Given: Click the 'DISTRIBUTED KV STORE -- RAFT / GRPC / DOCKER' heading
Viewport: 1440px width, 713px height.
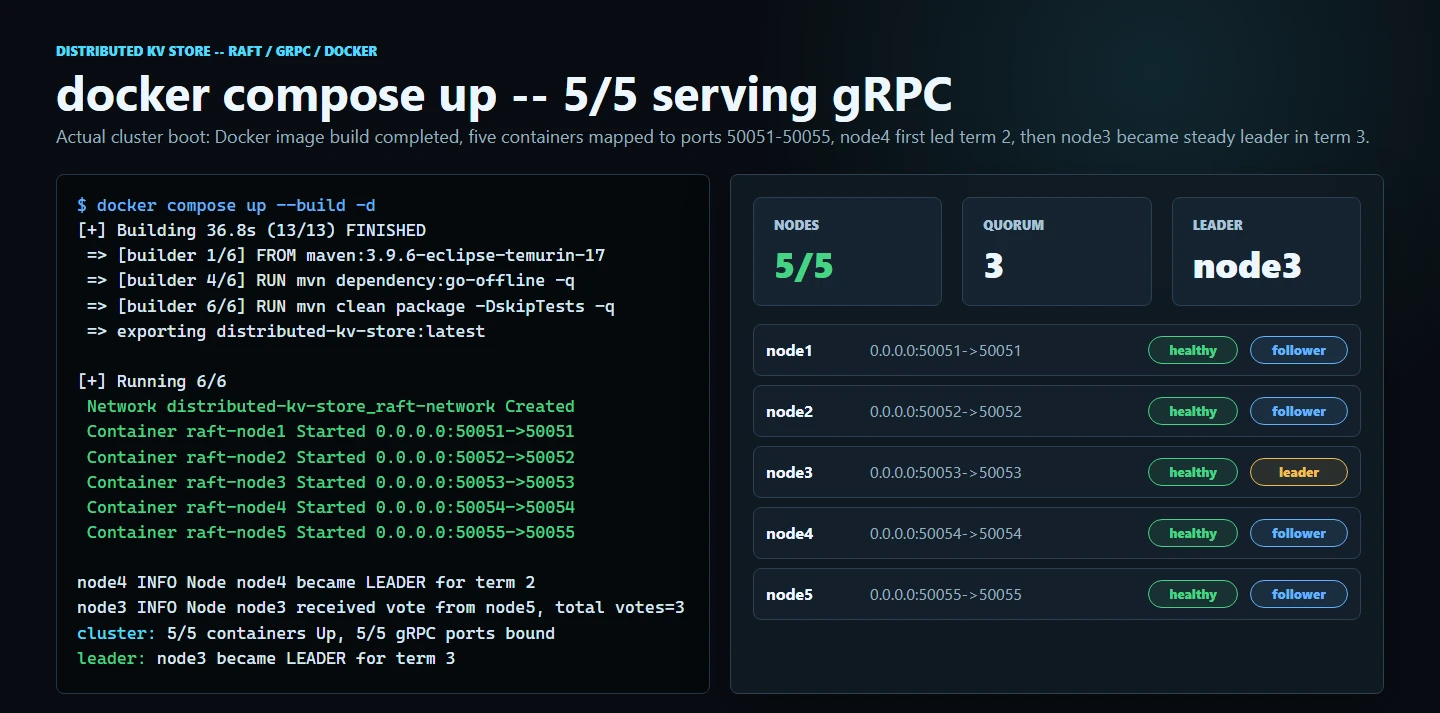Looking at the screenshot, I should (x=217, y=51).
